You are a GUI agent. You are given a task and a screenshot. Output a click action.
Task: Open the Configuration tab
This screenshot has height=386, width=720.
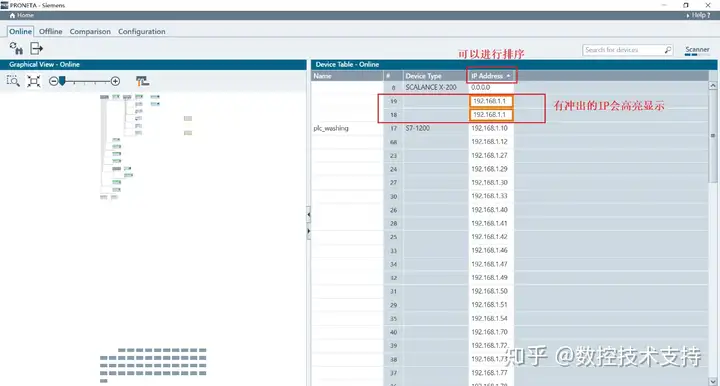click(141, 31)
